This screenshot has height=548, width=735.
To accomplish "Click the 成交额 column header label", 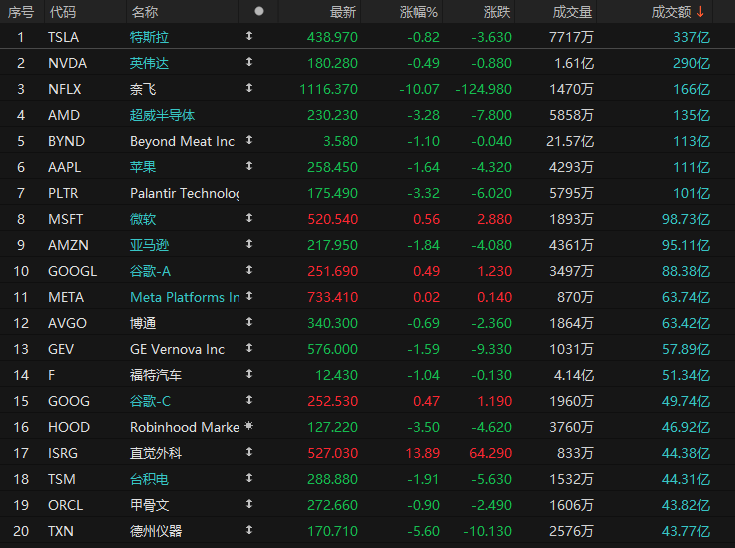I will coord(671,12).
